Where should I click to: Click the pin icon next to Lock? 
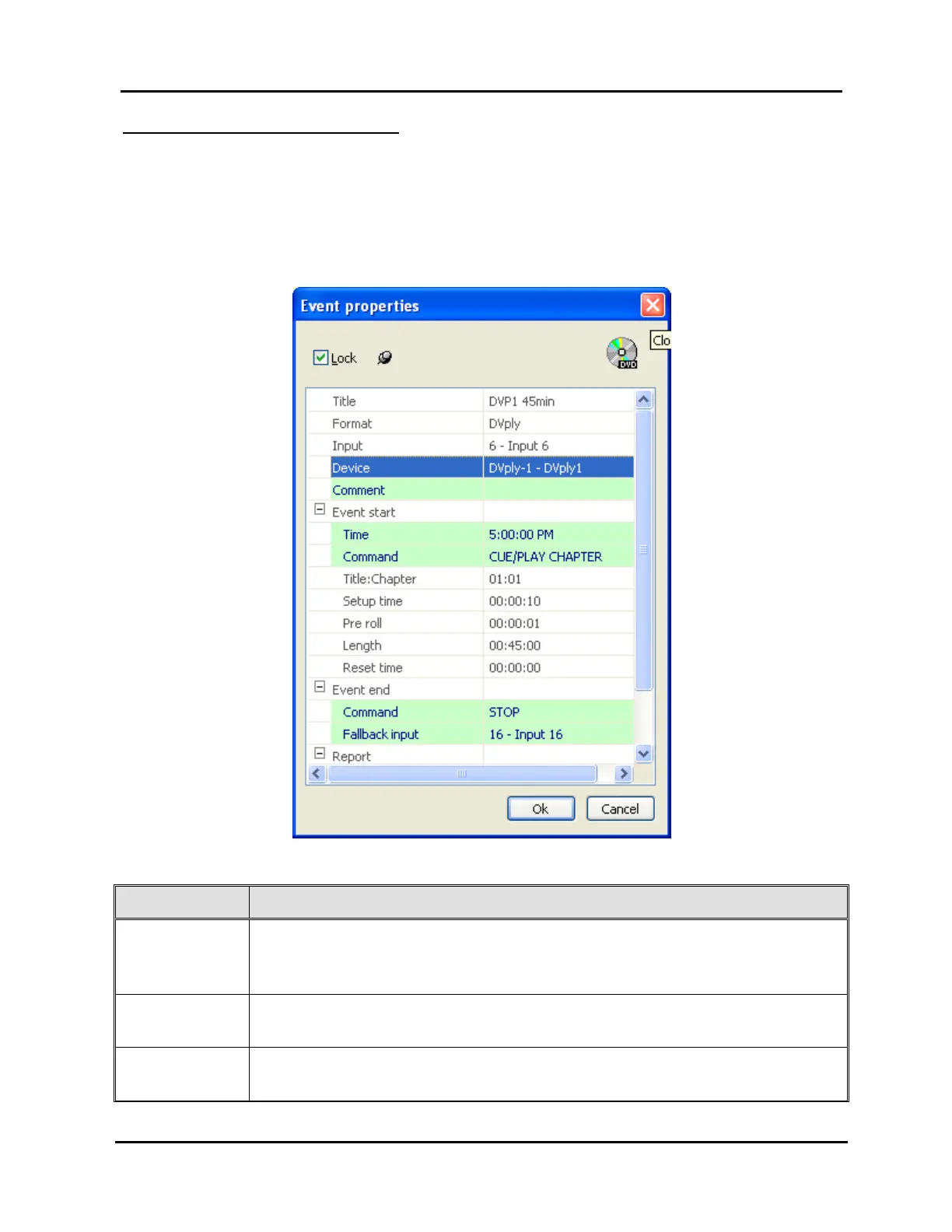(384, 358)
